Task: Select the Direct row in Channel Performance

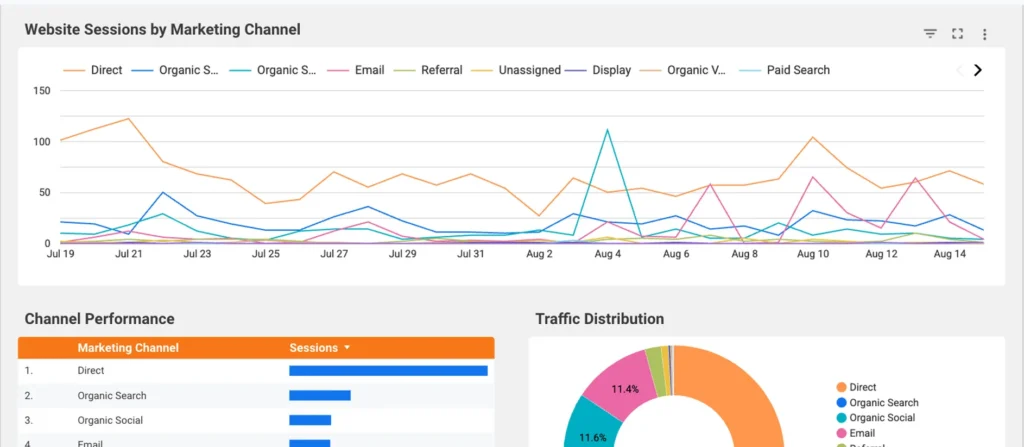Action: [x=256, y=371]
